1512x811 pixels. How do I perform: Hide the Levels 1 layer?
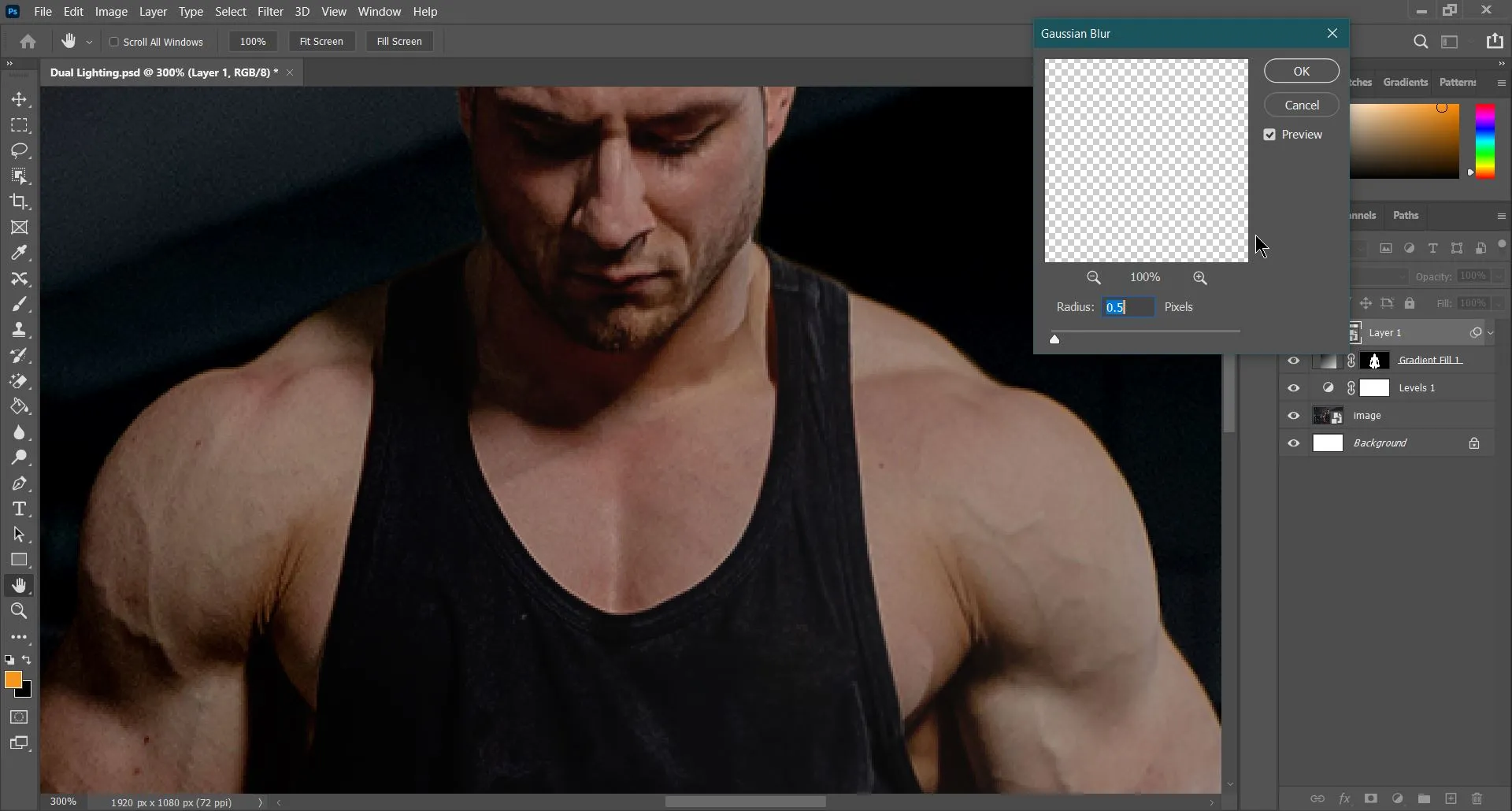(x=1293, y=388)
